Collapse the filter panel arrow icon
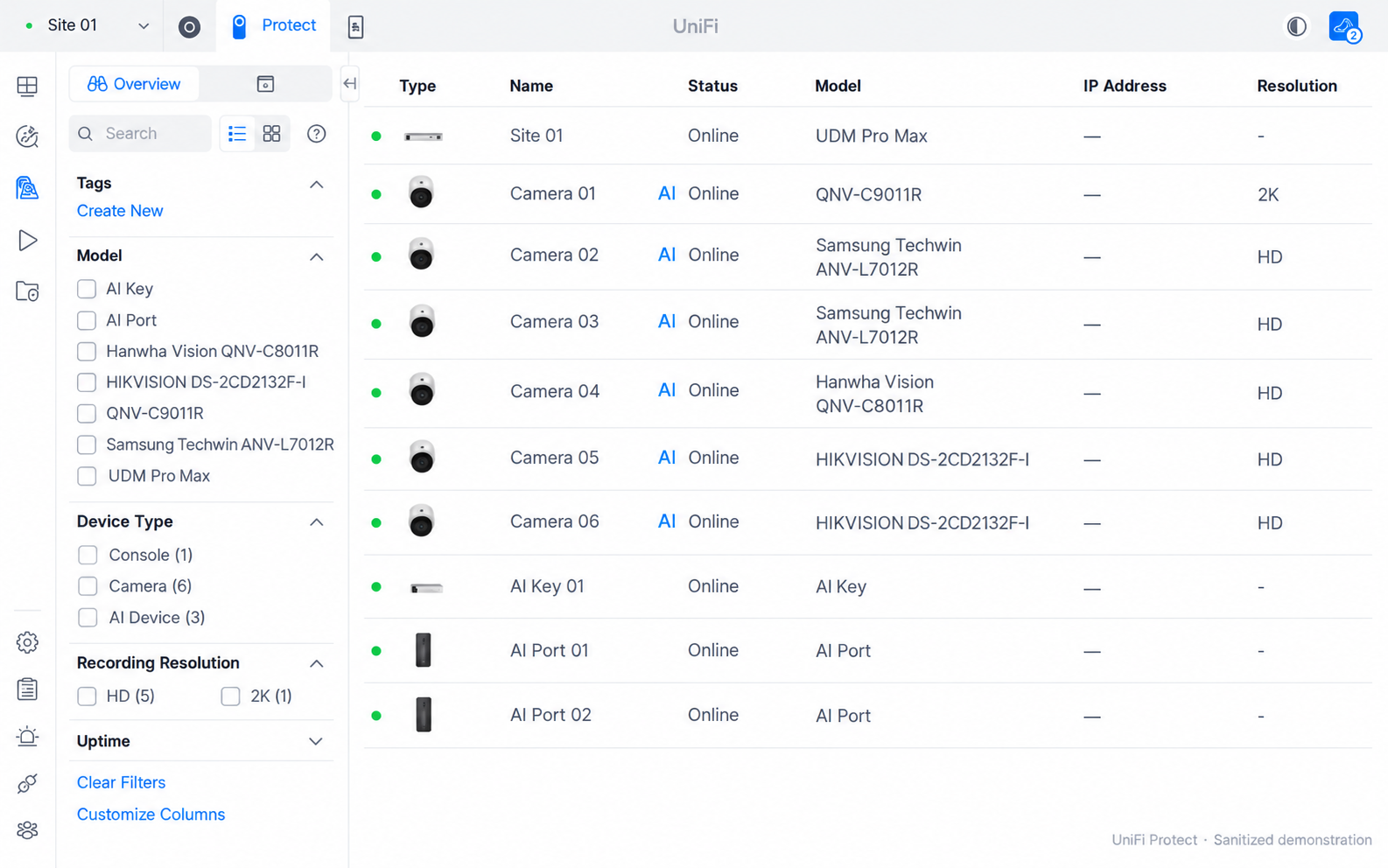 pyautogui.click(x=349, y=84)
